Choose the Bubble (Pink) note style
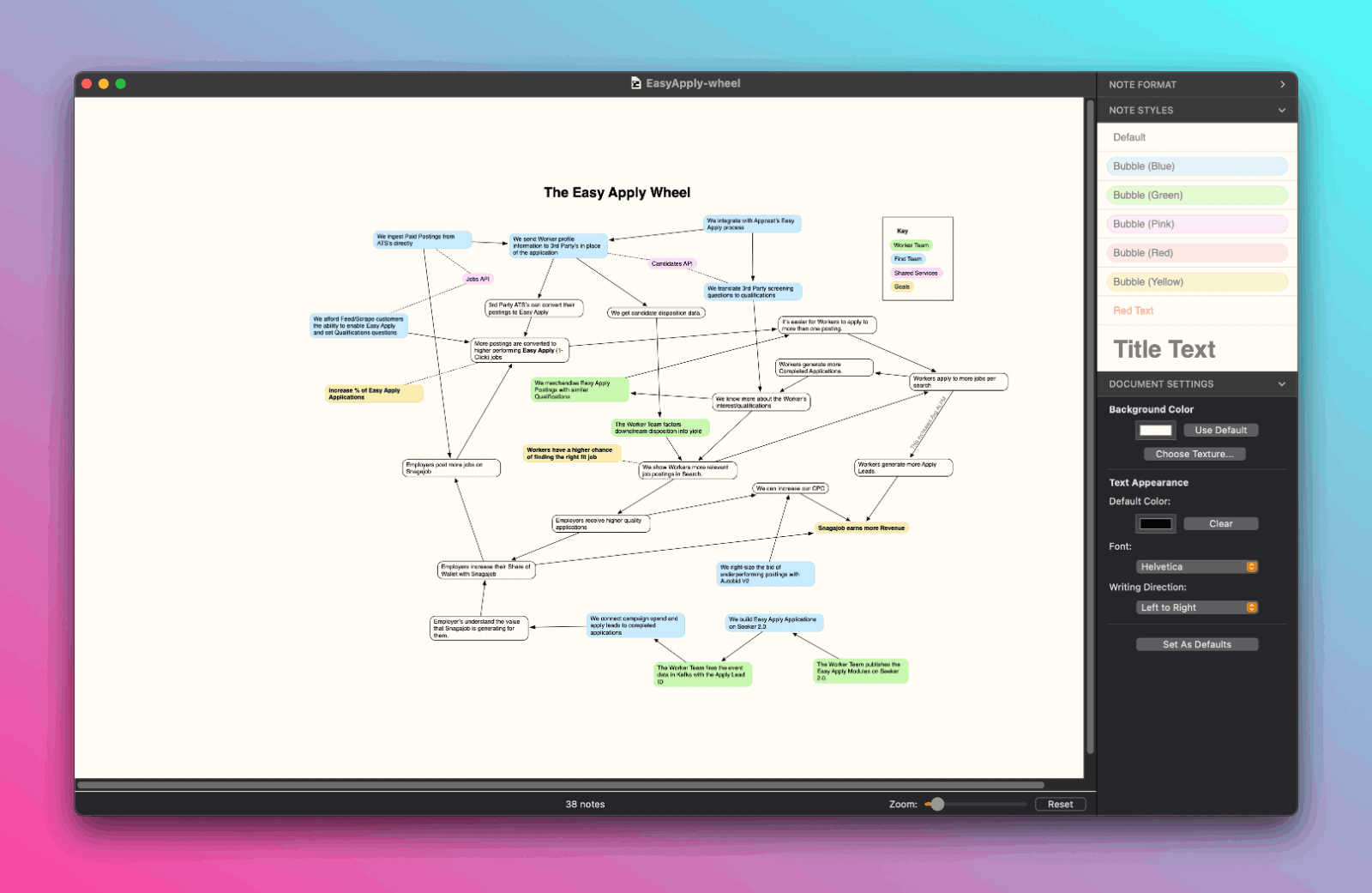Screen dimensions: 1372x893 (x=1197, y=224)
